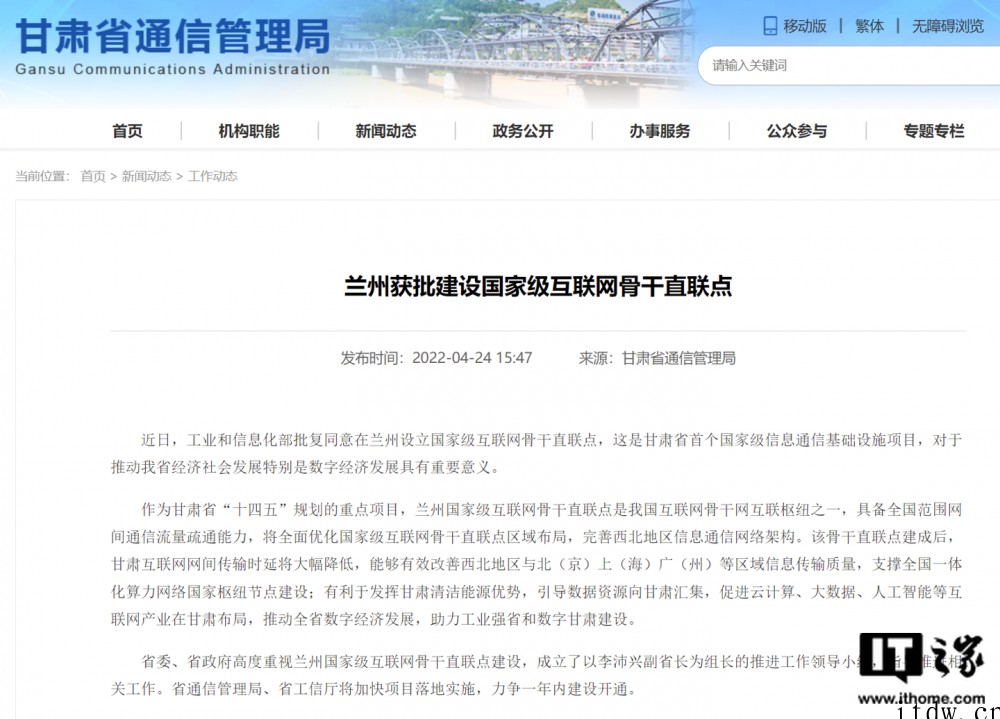The height and width of the screenshot is (719, 1000).
Task: Open the 机构职能 menu item
Action: [x=249, y=131]
